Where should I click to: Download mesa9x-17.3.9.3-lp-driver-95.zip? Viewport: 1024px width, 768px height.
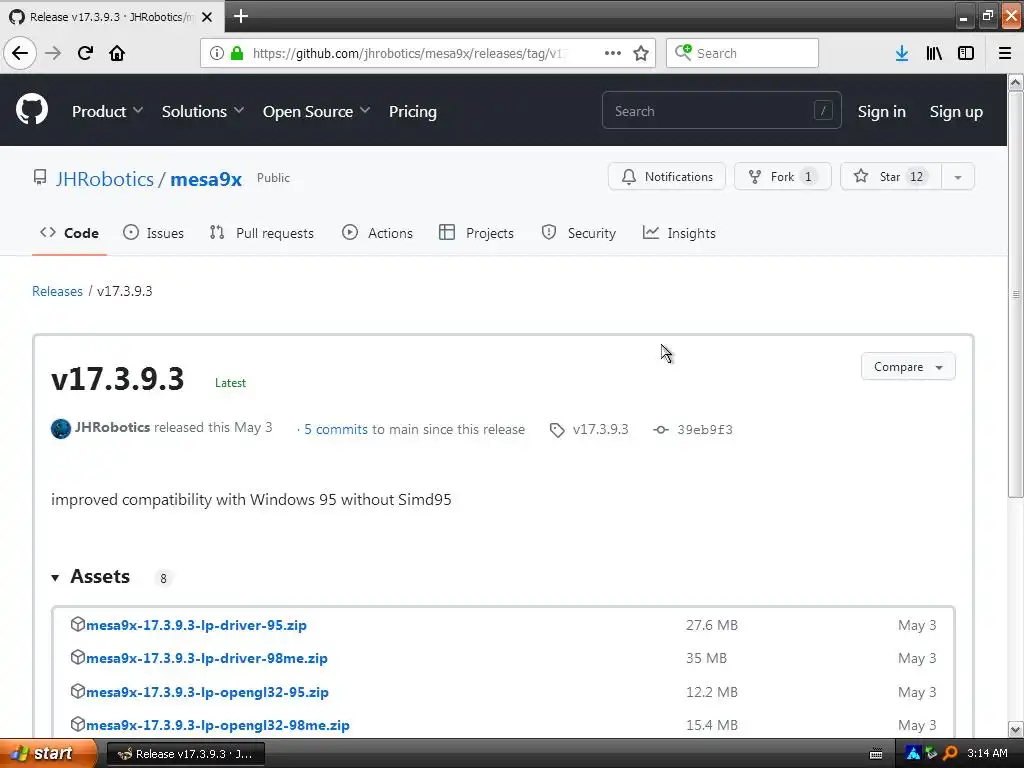pos(196,625)
